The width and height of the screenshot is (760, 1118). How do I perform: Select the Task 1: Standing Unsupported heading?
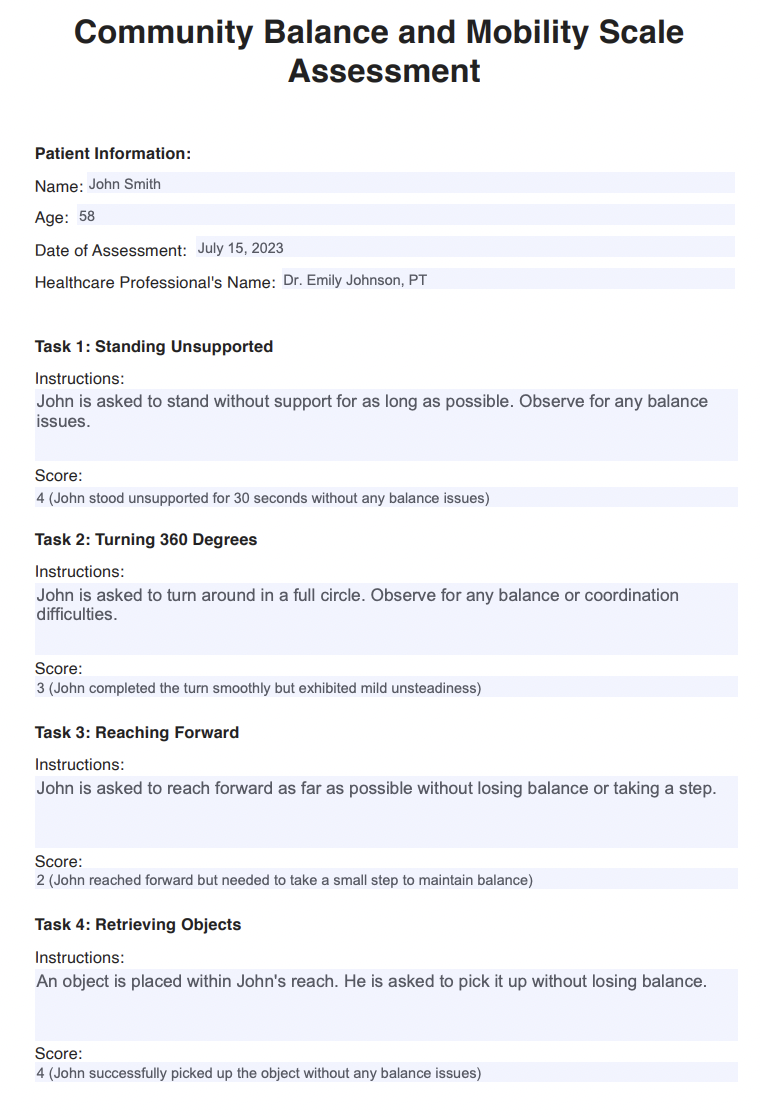(154, 346)
